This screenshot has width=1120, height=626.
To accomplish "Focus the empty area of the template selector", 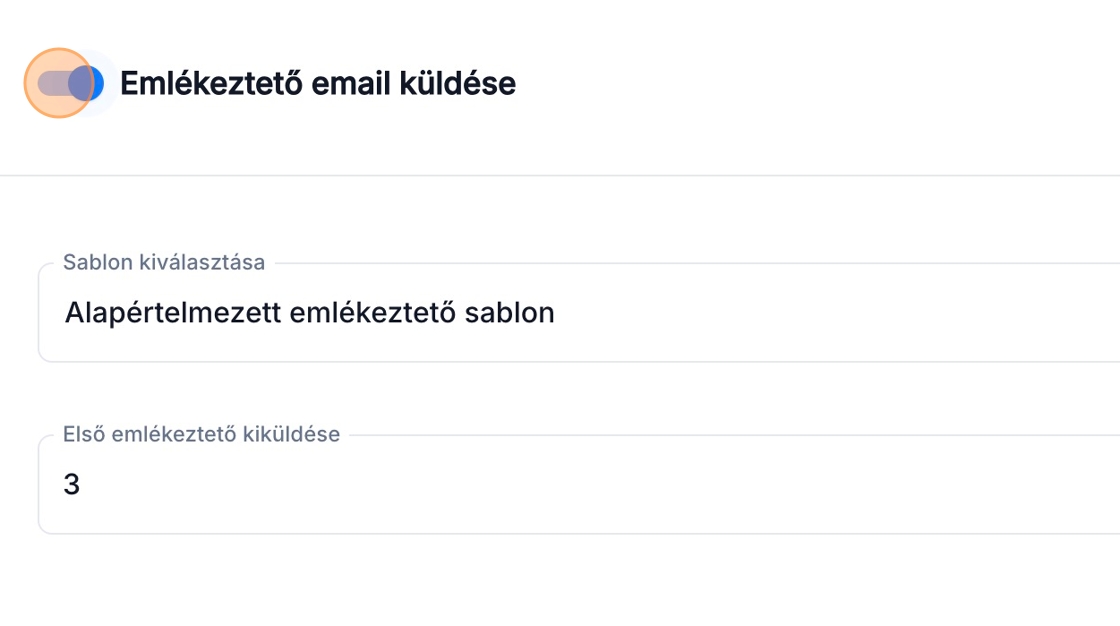I will tap(850, 313).
